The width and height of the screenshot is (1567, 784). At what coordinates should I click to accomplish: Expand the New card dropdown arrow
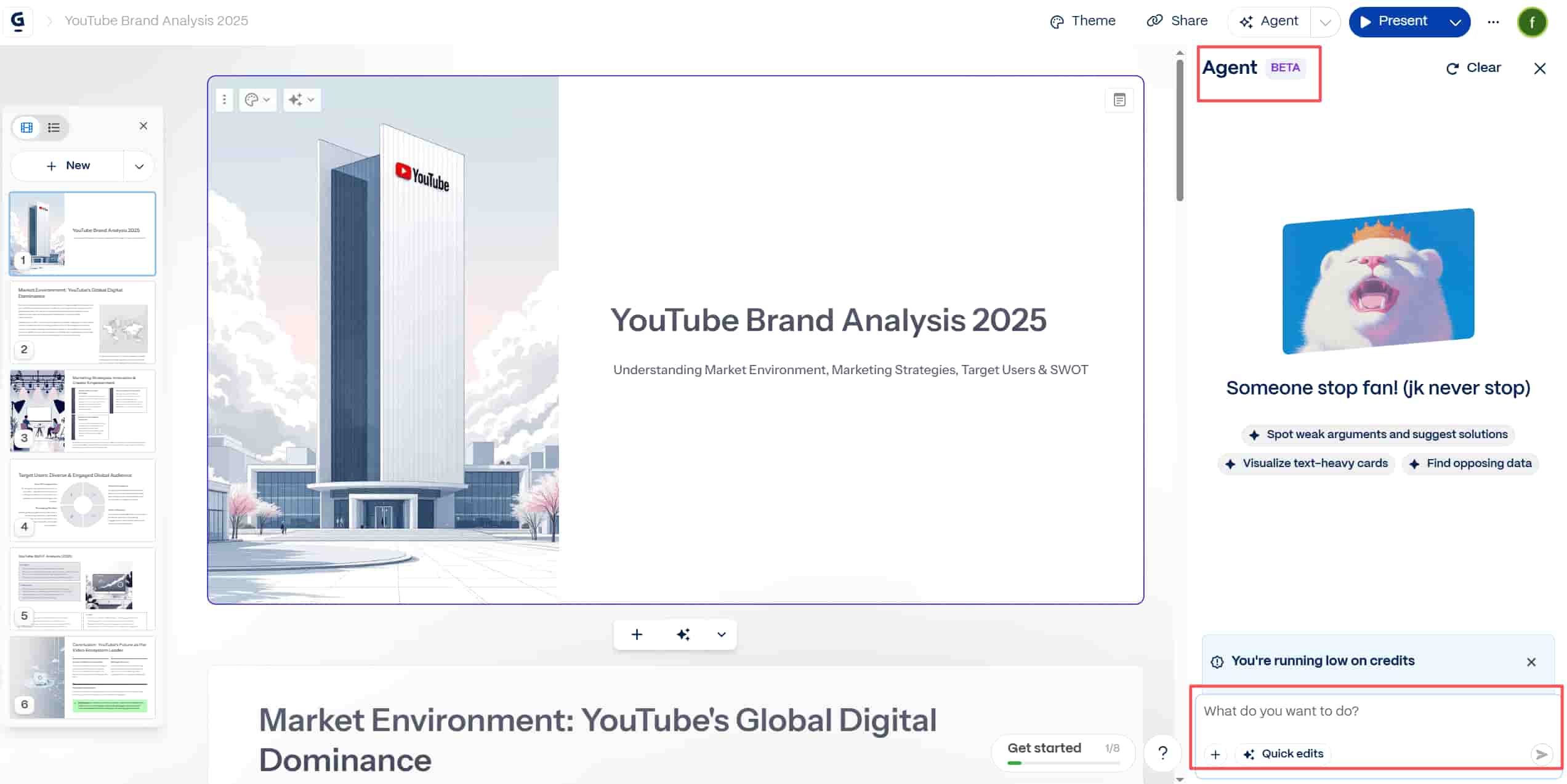point(139,166)
